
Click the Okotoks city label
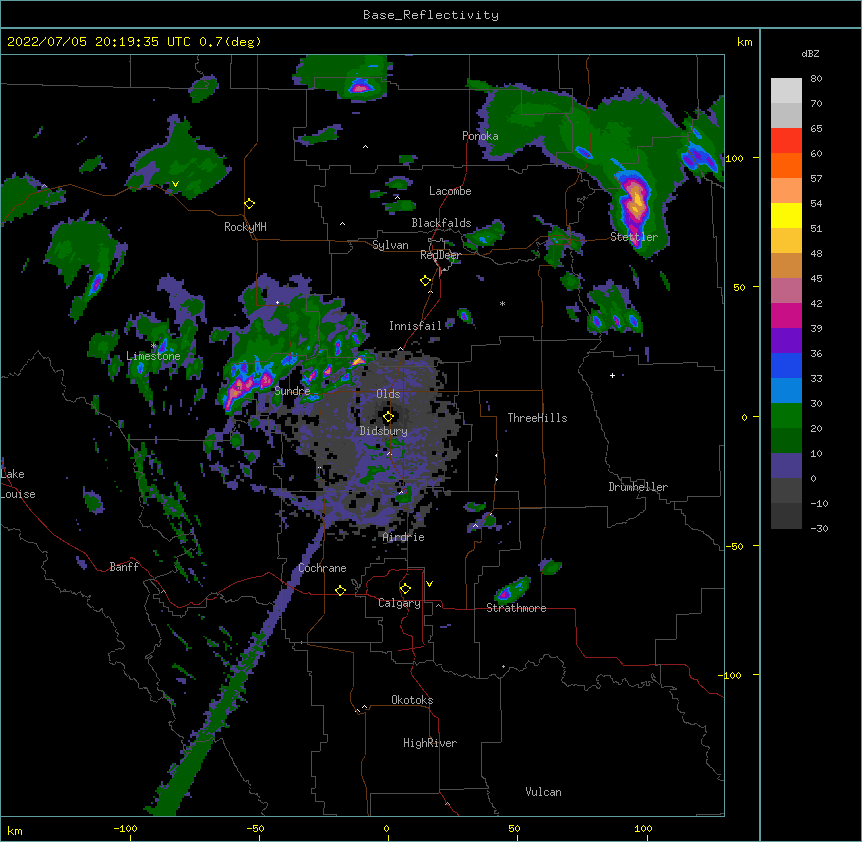tap(412, 700)
